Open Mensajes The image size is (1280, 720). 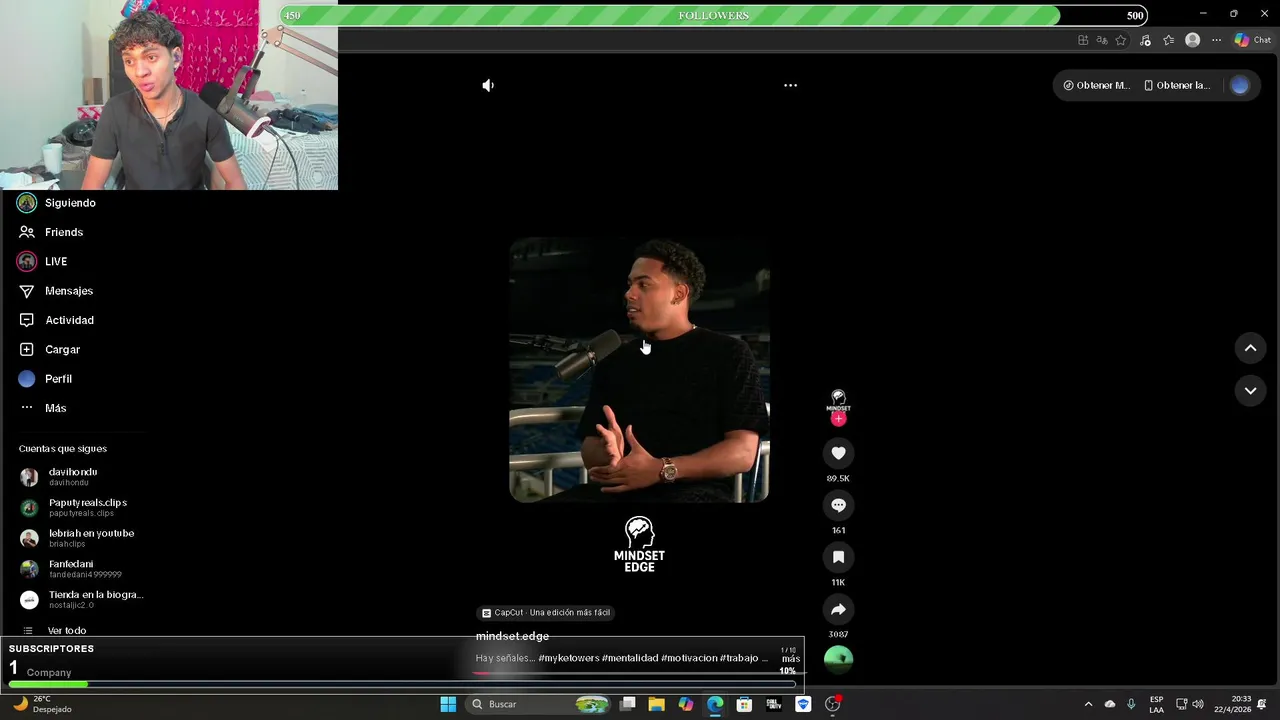click(x=57, y=291)
